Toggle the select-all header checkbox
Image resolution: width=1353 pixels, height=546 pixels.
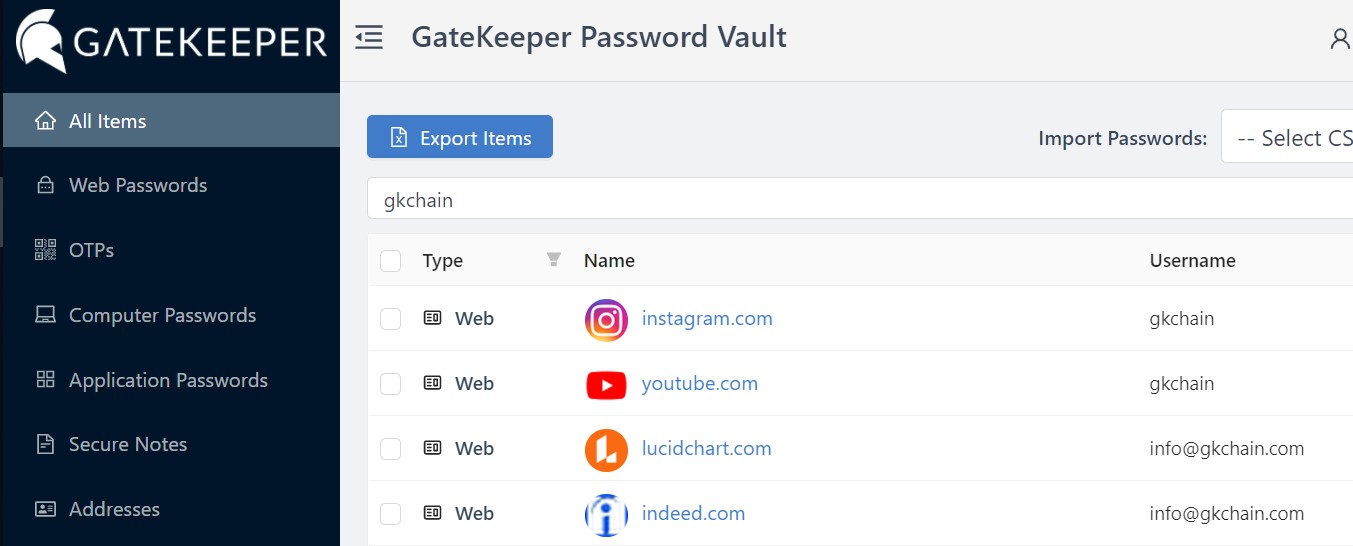[391, 261]
